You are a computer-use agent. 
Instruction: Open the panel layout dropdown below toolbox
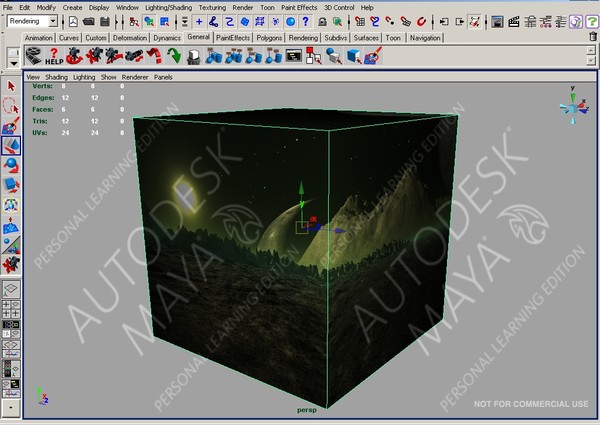[11, 408]
